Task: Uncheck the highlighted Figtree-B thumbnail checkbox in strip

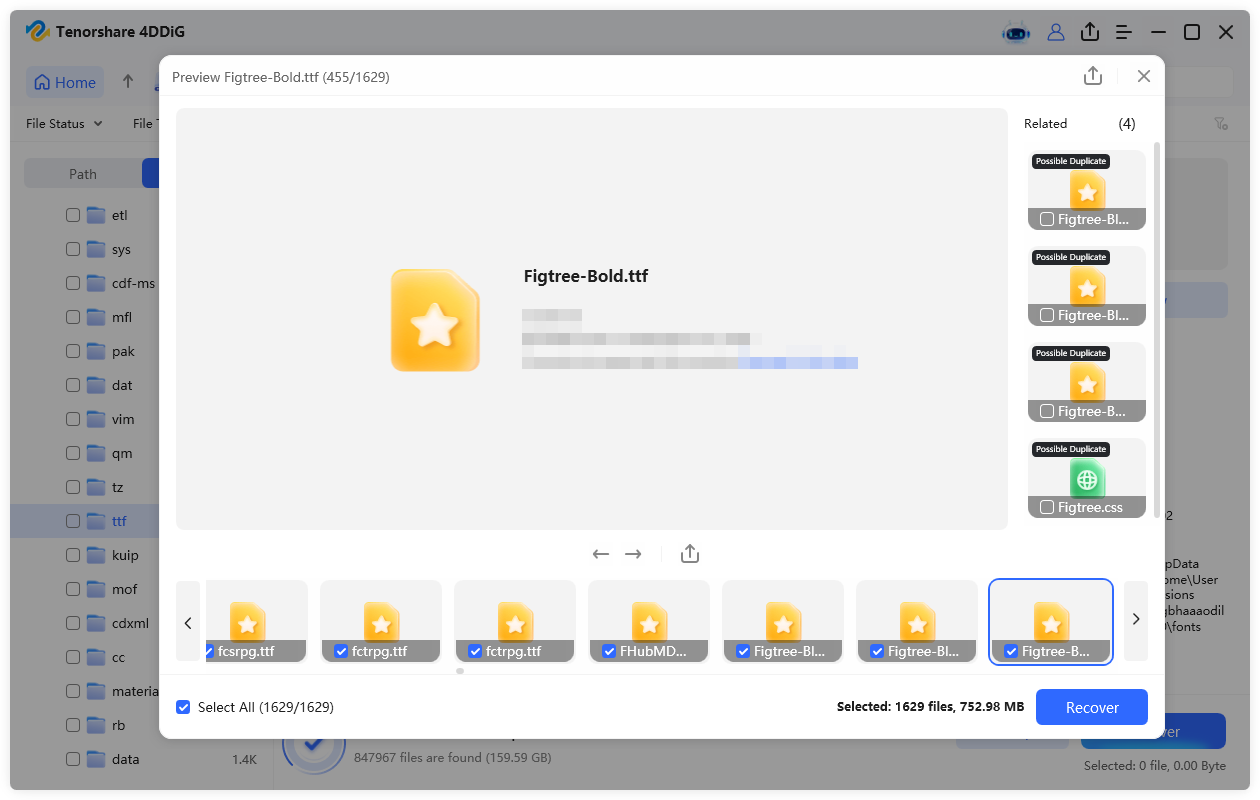Action: point(1011,651)
